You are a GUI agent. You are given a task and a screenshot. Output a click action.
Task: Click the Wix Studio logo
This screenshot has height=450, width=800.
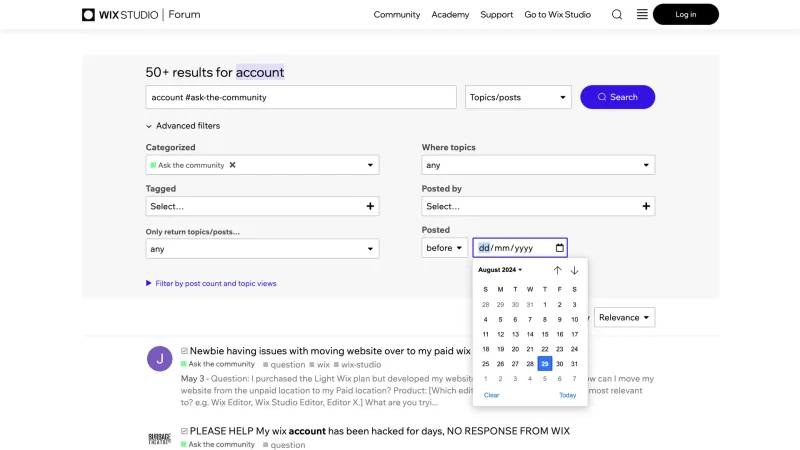coord(120,15)
